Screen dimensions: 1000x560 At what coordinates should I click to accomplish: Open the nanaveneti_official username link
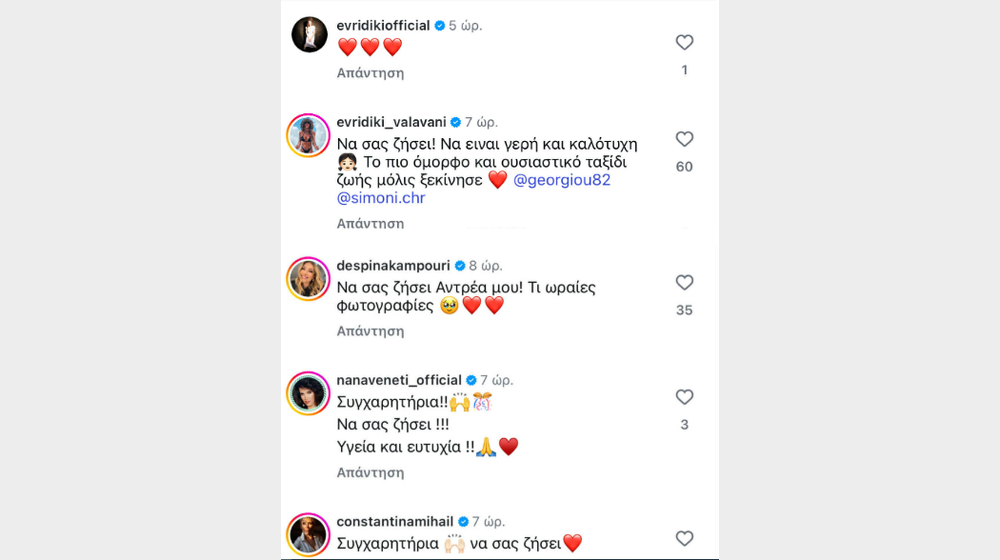(399, 380)
